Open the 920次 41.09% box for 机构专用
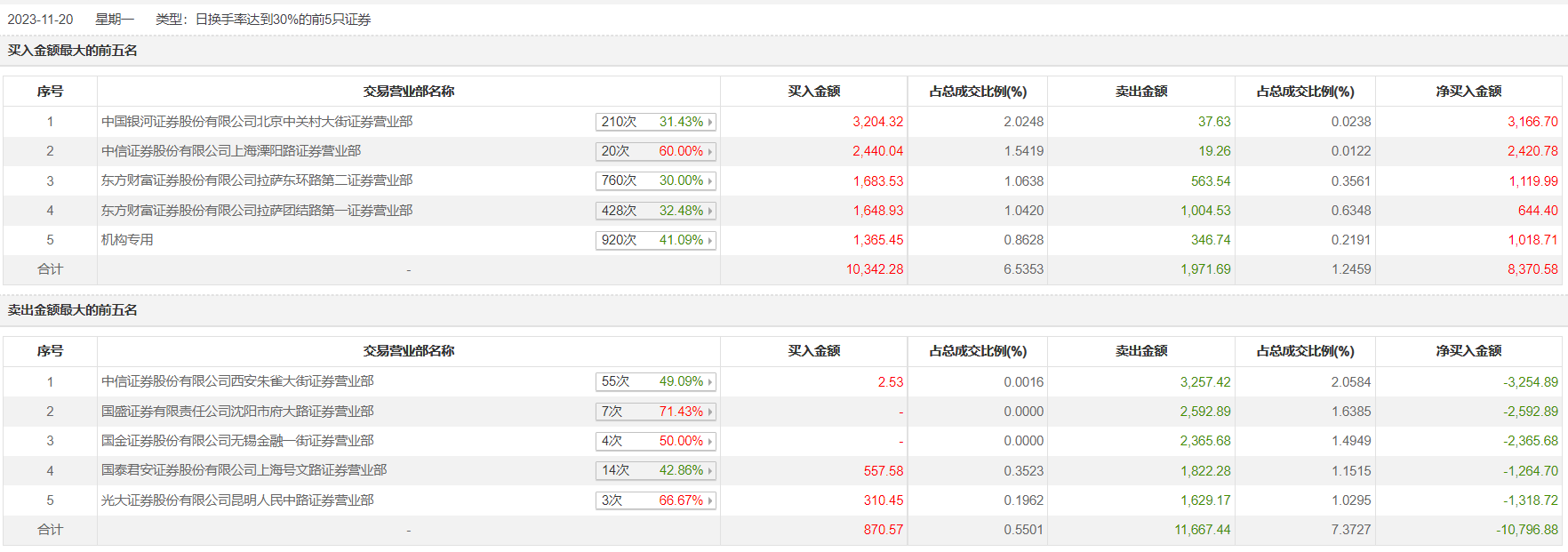 pyautogui.click(x=655, y=240)
